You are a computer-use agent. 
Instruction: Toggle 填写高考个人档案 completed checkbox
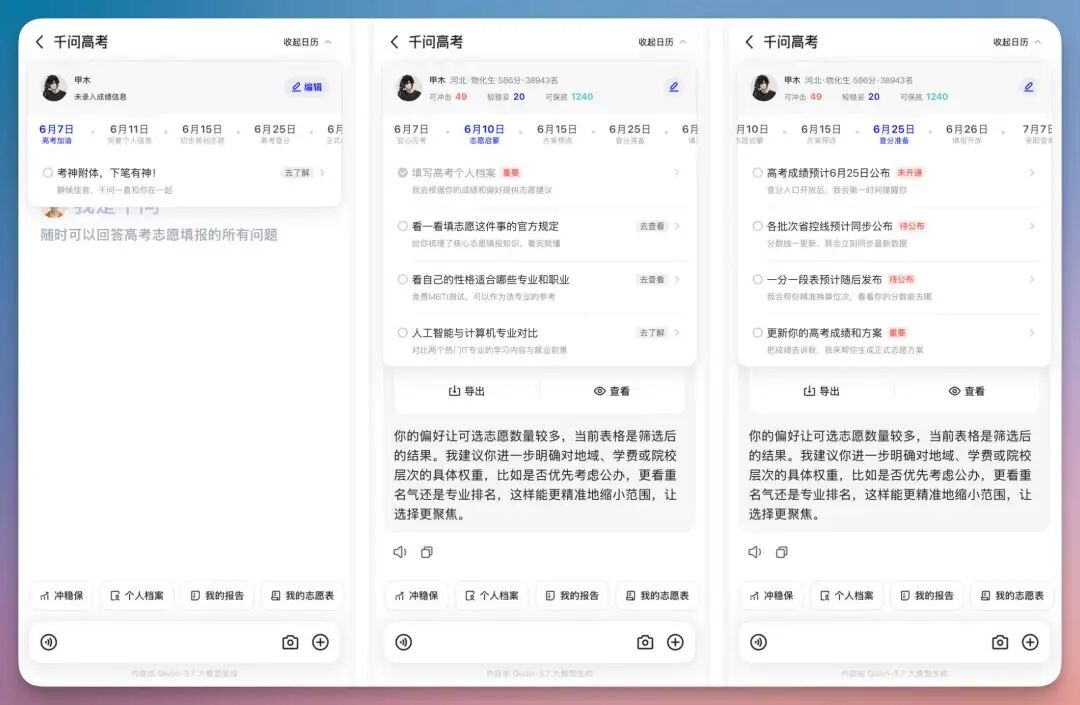tap(402, 173)
